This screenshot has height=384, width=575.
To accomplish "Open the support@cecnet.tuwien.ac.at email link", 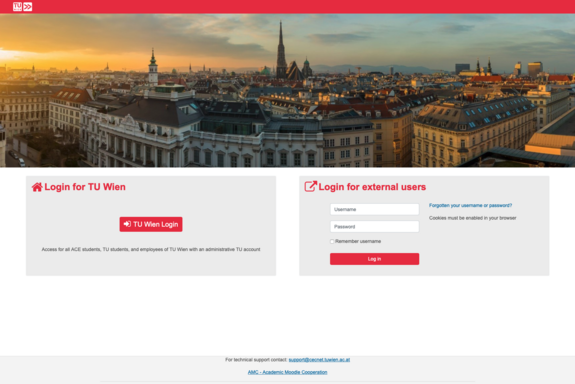I will click(319, 360).
